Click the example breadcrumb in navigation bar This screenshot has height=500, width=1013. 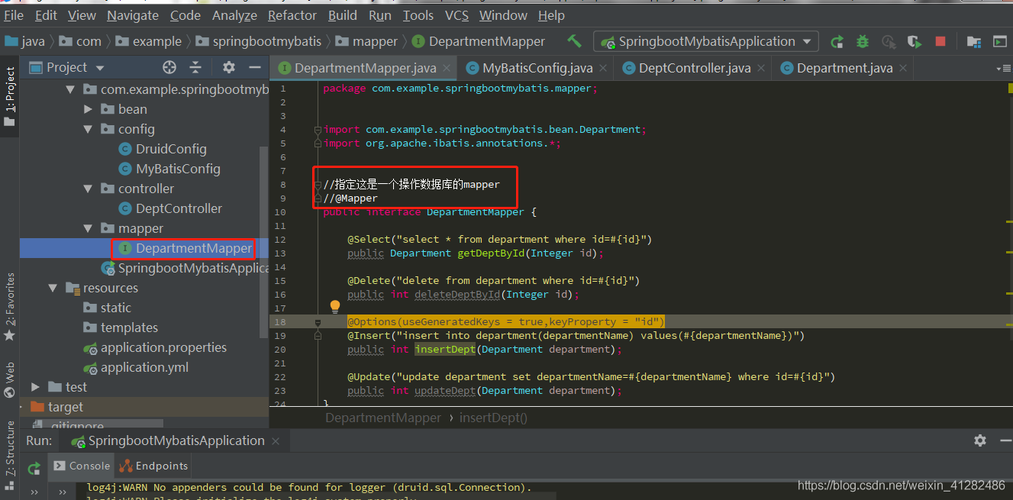coord(149,42)
